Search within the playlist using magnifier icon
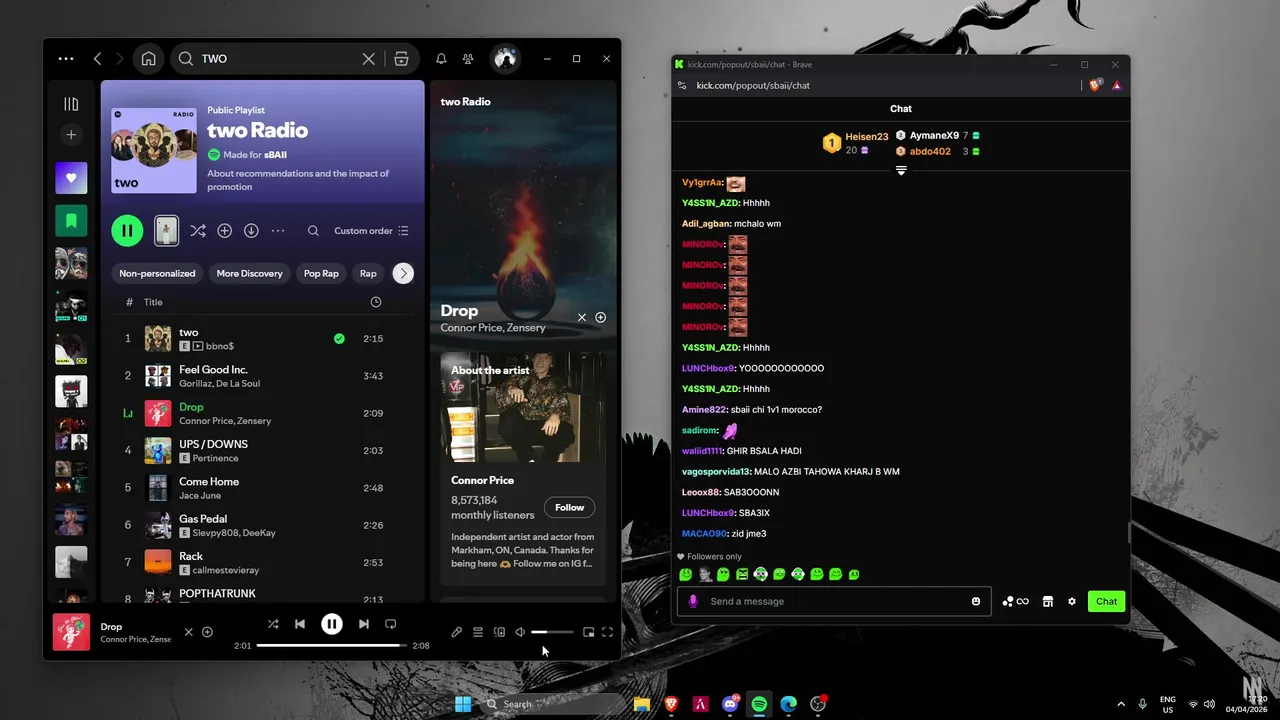Viewport: 1280px width, 720px height. 313,231
